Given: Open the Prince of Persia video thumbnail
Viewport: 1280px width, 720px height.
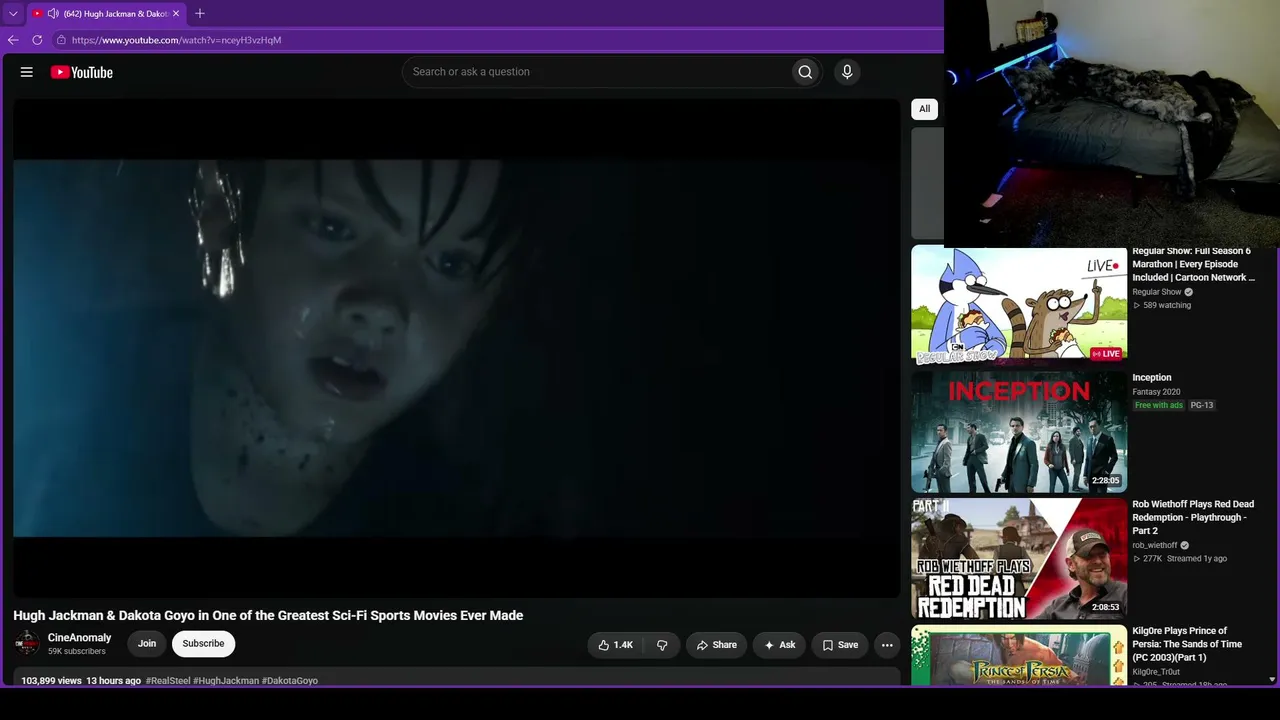Looking at the screenshot, I should pos(1019,656).
